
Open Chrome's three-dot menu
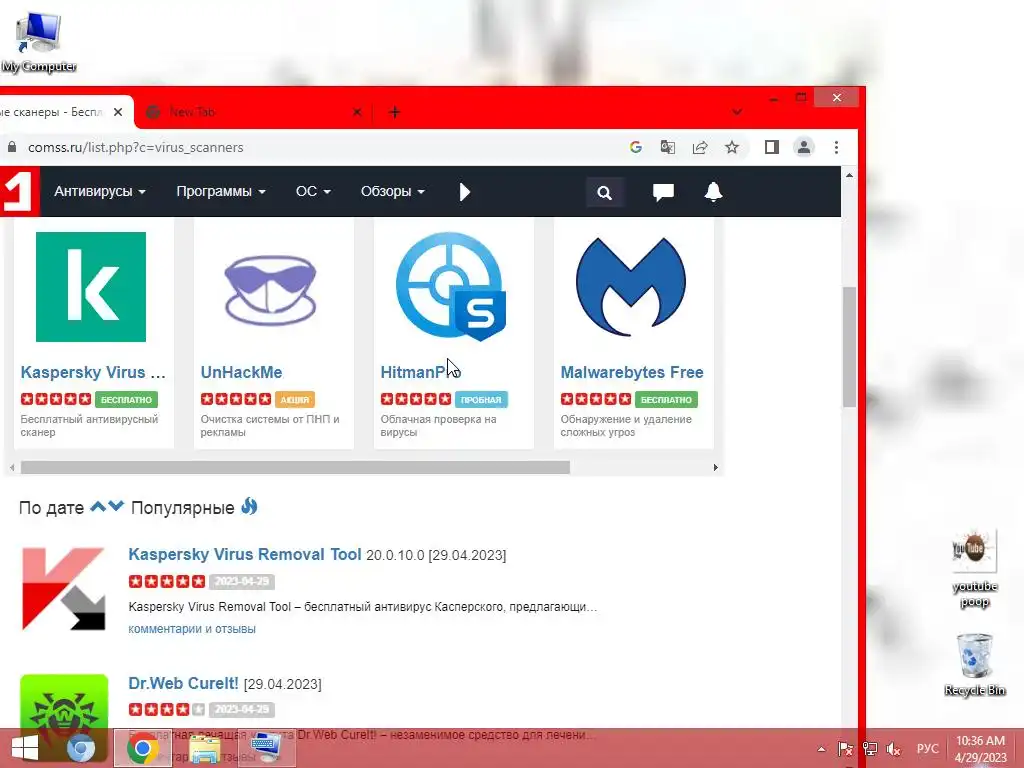point(836,148)
